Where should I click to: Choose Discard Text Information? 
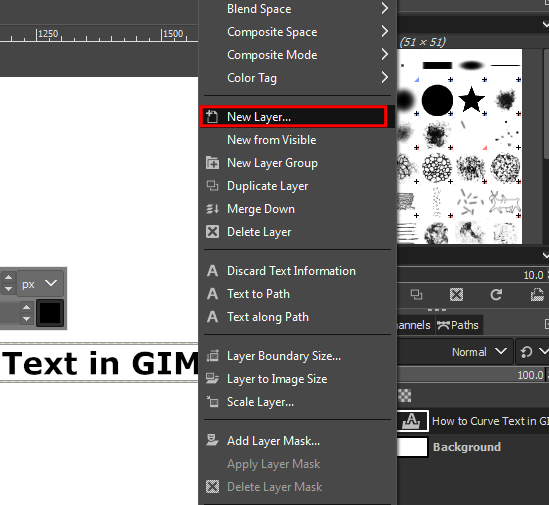click(297, 271)
